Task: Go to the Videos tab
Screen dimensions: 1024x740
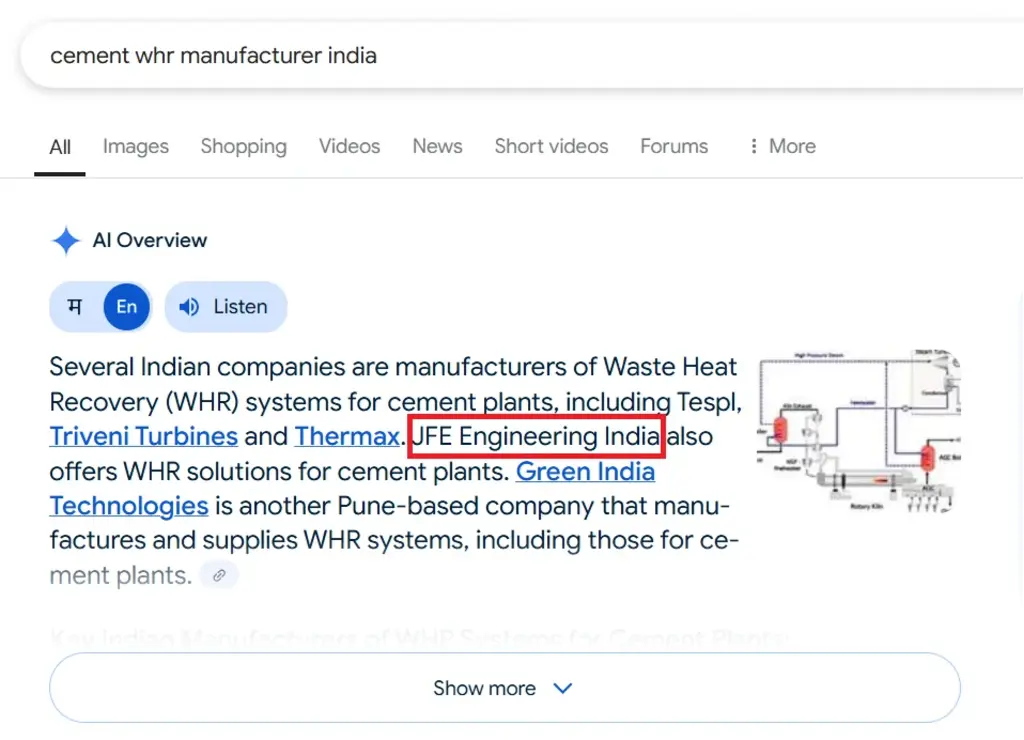Action: click(x=349, y=146)
